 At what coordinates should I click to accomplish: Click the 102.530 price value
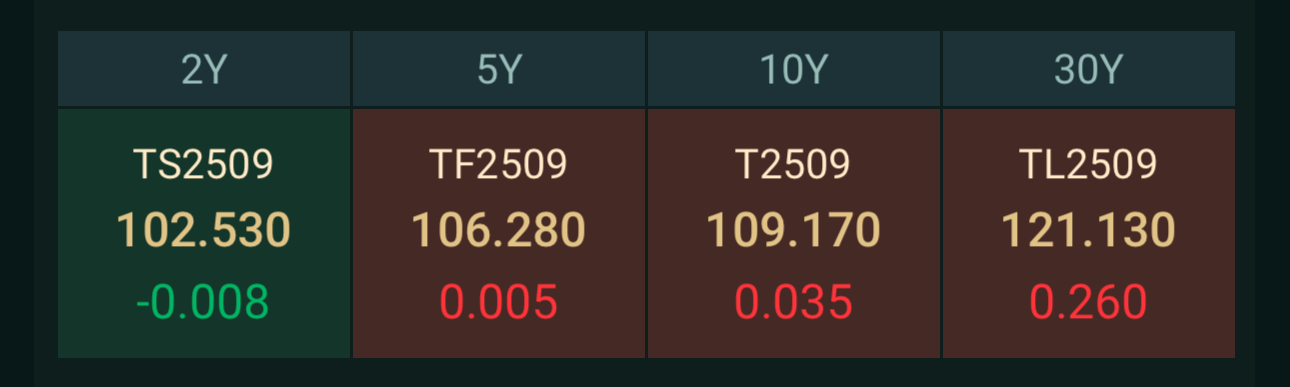point(204,231)
